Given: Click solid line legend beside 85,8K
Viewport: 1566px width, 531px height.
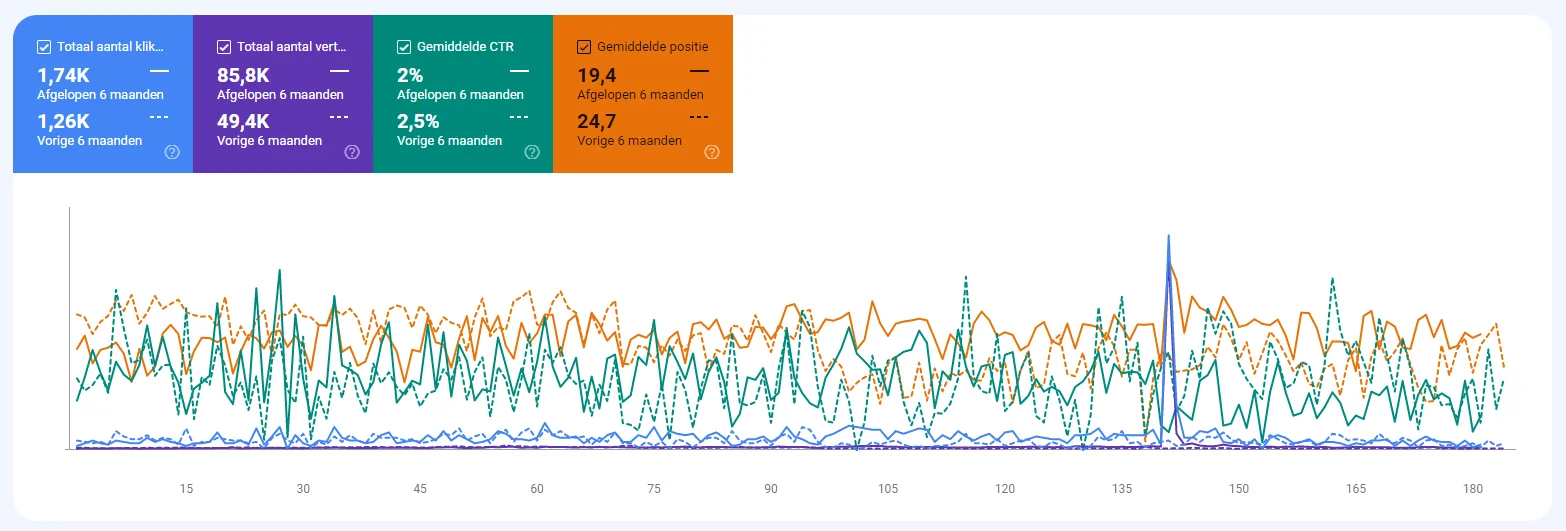Looking at the screenshot, I should click(x=339, y=71).
